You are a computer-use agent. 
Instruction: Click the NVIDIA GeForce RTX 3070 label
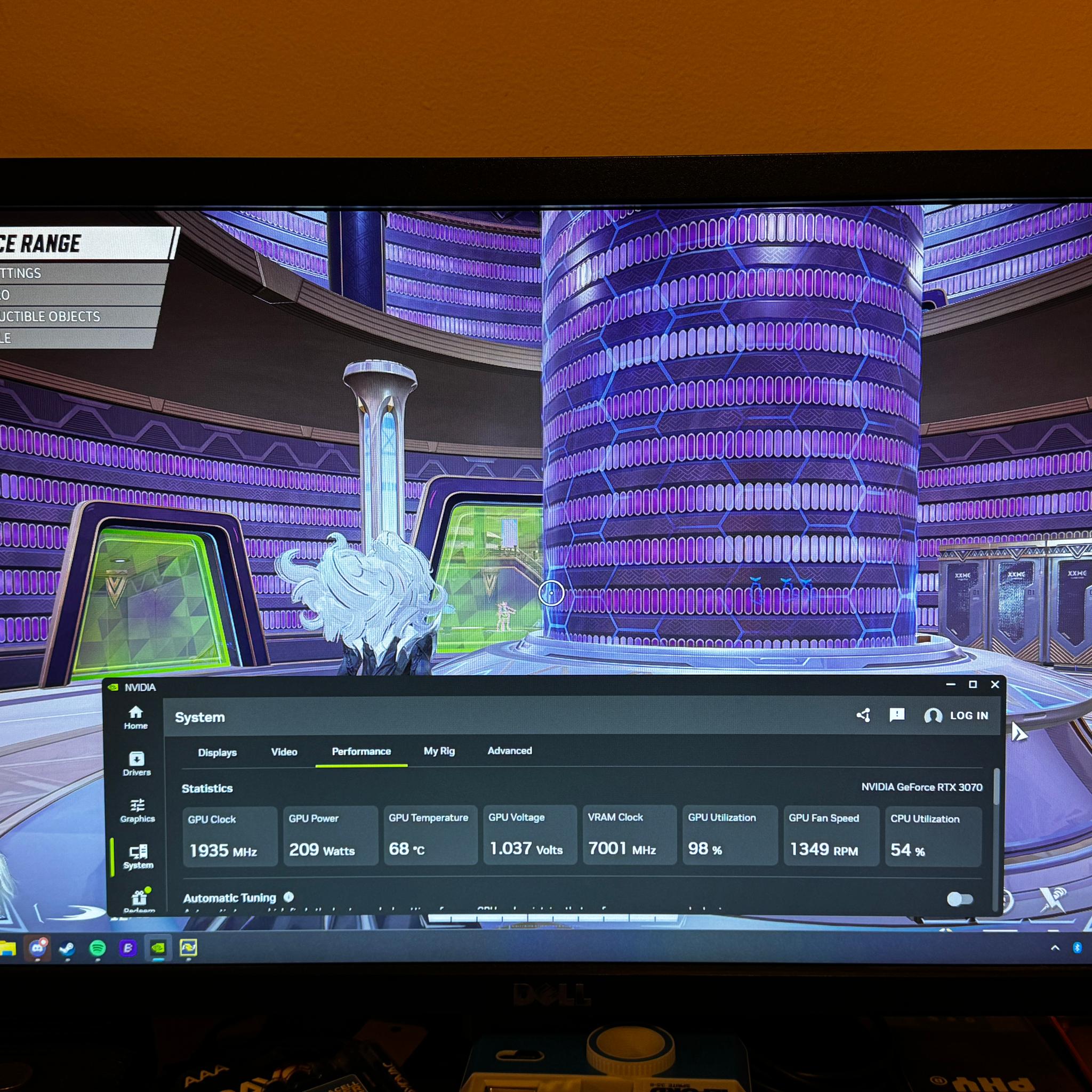coord(922,787)
